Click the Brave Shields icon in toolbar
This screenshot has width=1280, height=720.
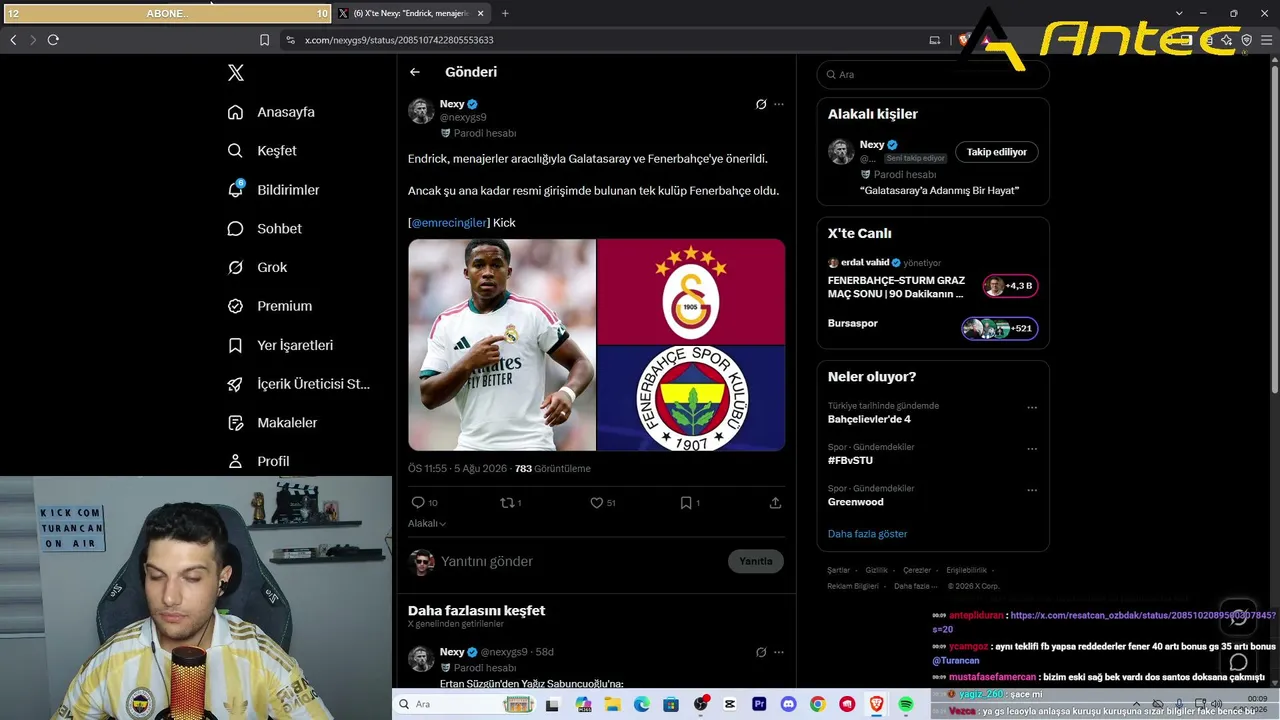click(x=965, y=40)
